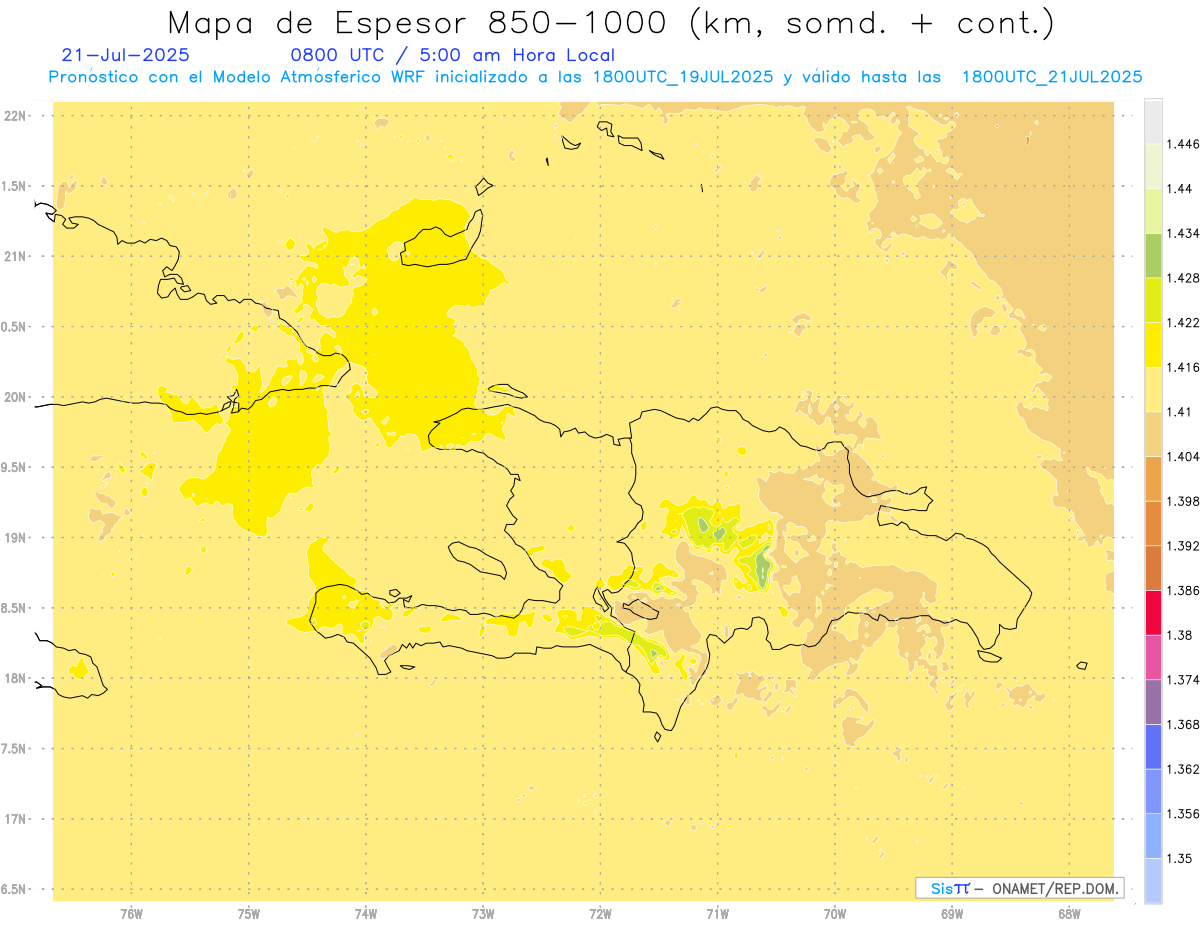Pick the green legend band between 1.428 and 1.434

click(1153, 255)
